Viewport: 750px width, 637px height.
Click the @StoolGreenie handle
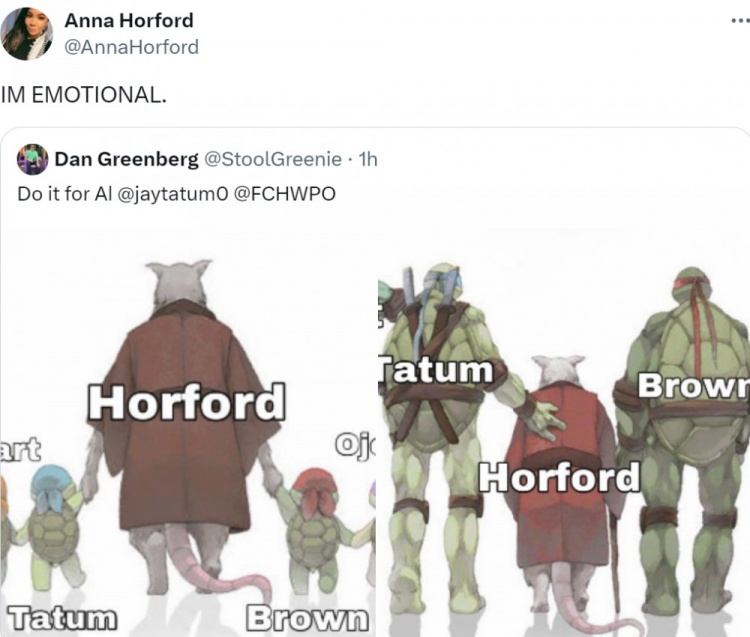(x=273, y=159)
